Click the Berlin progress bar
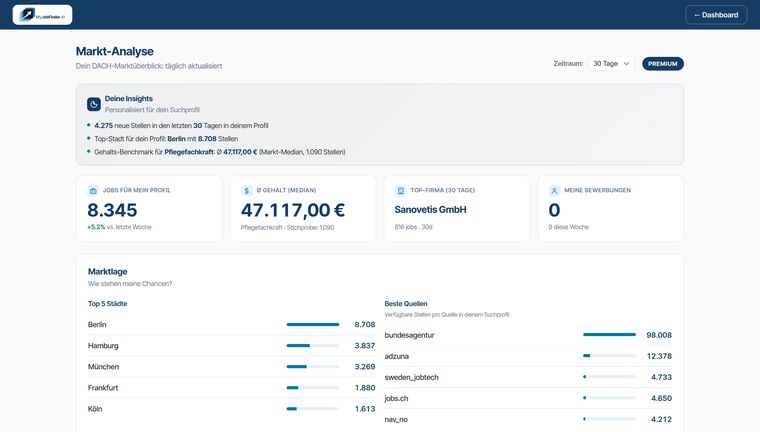Image resolution: width=760 pixels, height=432 pixels. (313, 324)
